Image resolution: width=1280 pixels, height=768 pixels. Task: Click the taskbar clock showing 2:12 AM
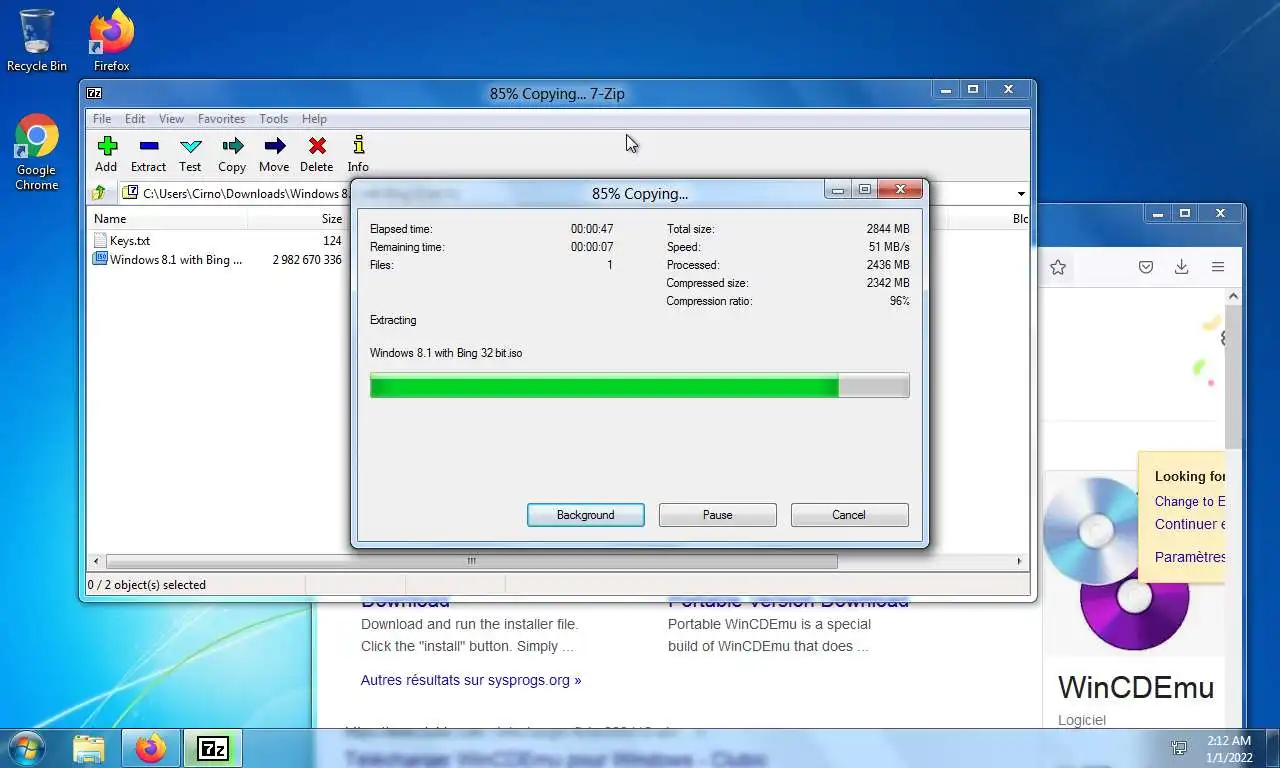click(1227, 748)
